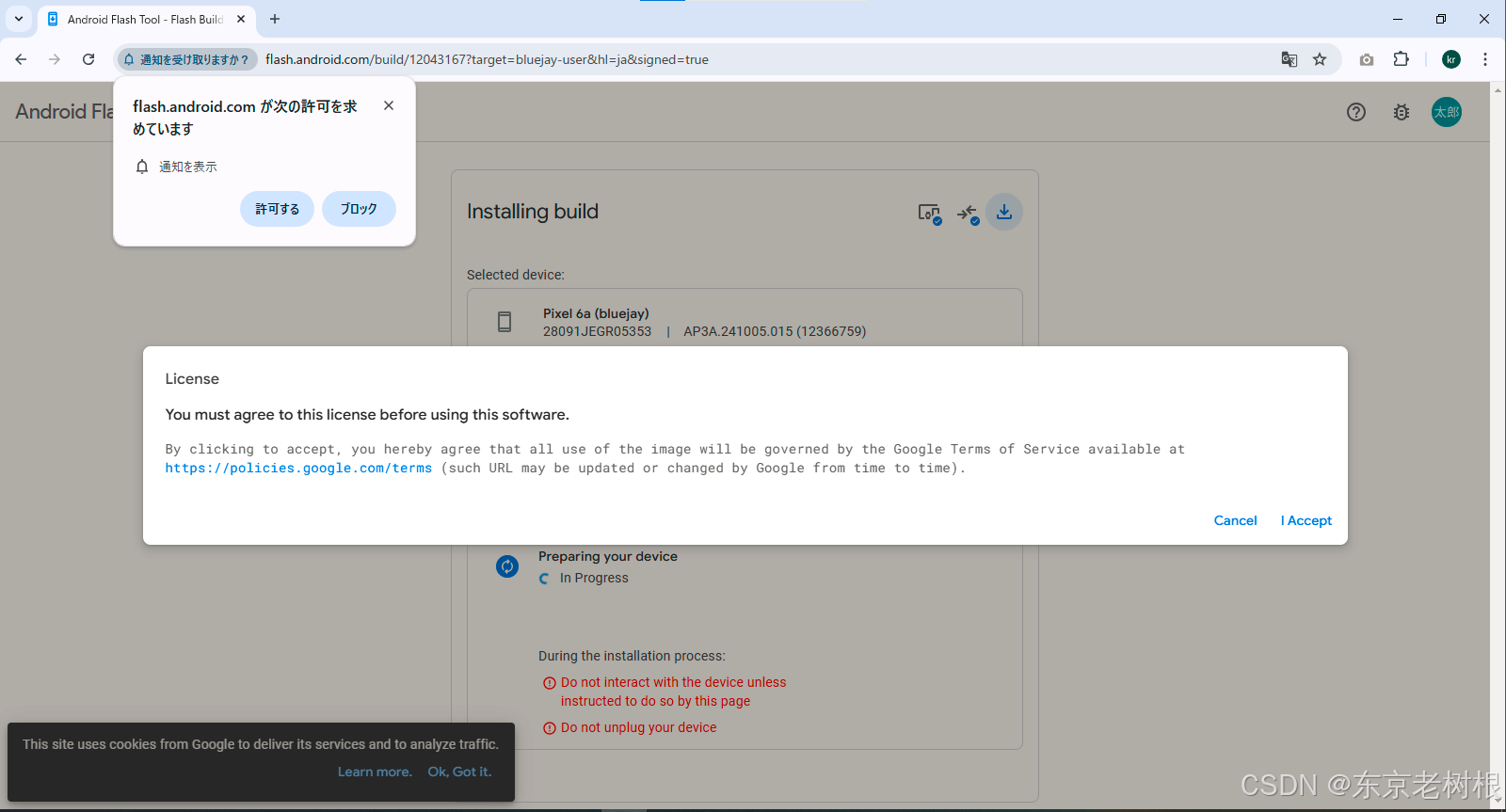
Task: Click I Accept in the License dialog
Action: point(1306,520)
